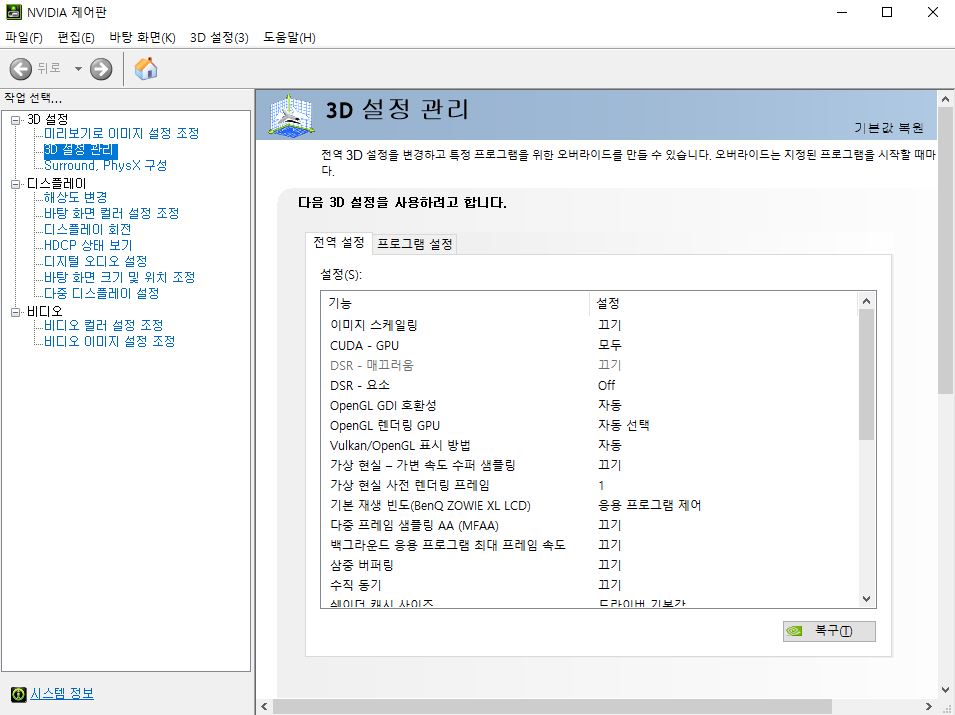The width and height of the screenshot is (955, 715).
Task: Select 가상 현실 – 가변 속도 수퍼 샘플링 row
Action: pos(589,465)
